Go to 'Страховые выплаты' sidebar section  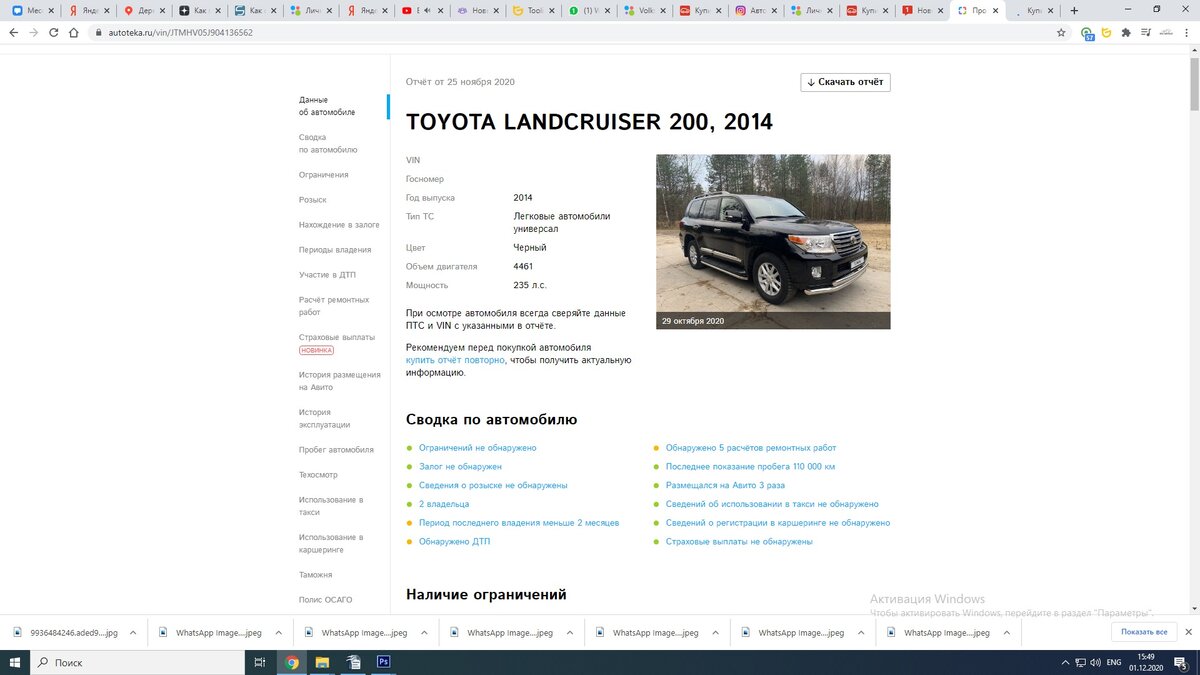(x=337, y=338)
